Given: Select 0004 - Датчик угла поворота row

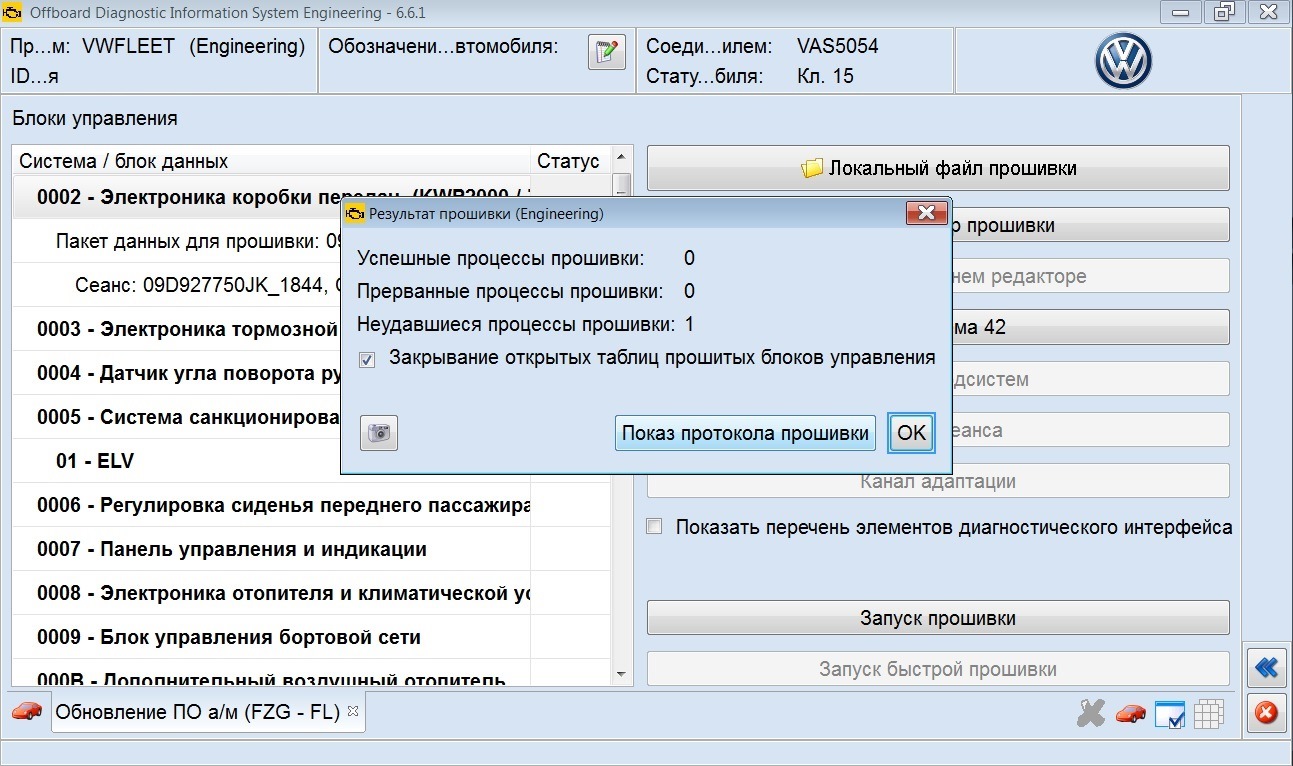Looking at the screenshot, I should click(x=311, y=373).
